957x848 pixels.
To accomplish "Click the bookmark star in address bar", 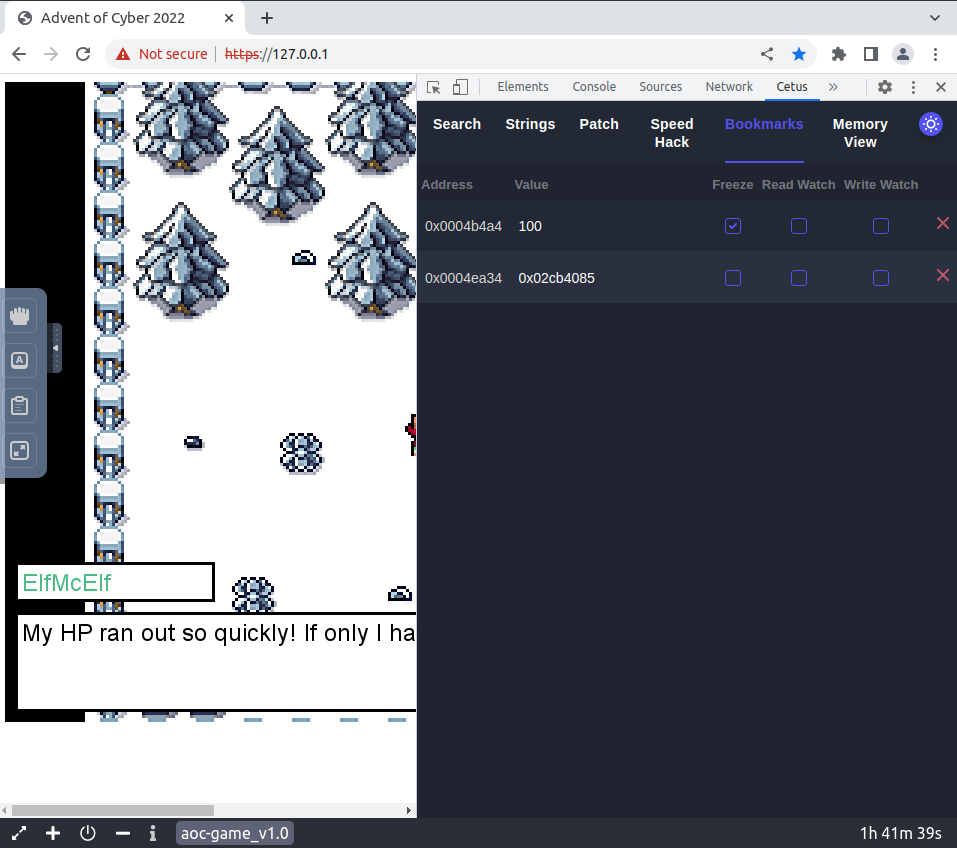I will (799, 54).
